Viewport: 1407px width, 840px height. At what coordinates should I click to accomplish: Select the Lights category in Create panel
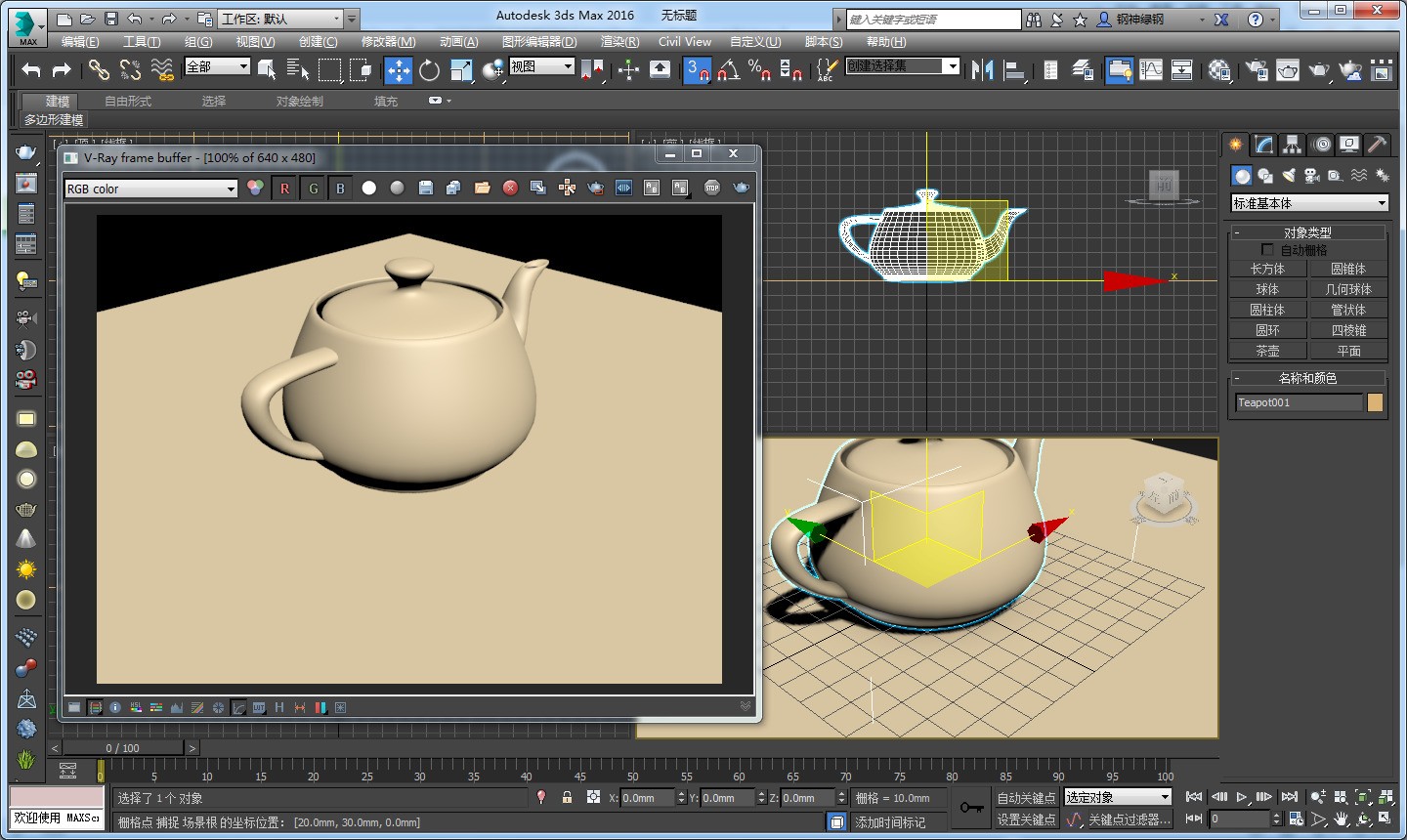coord(1289,176)
